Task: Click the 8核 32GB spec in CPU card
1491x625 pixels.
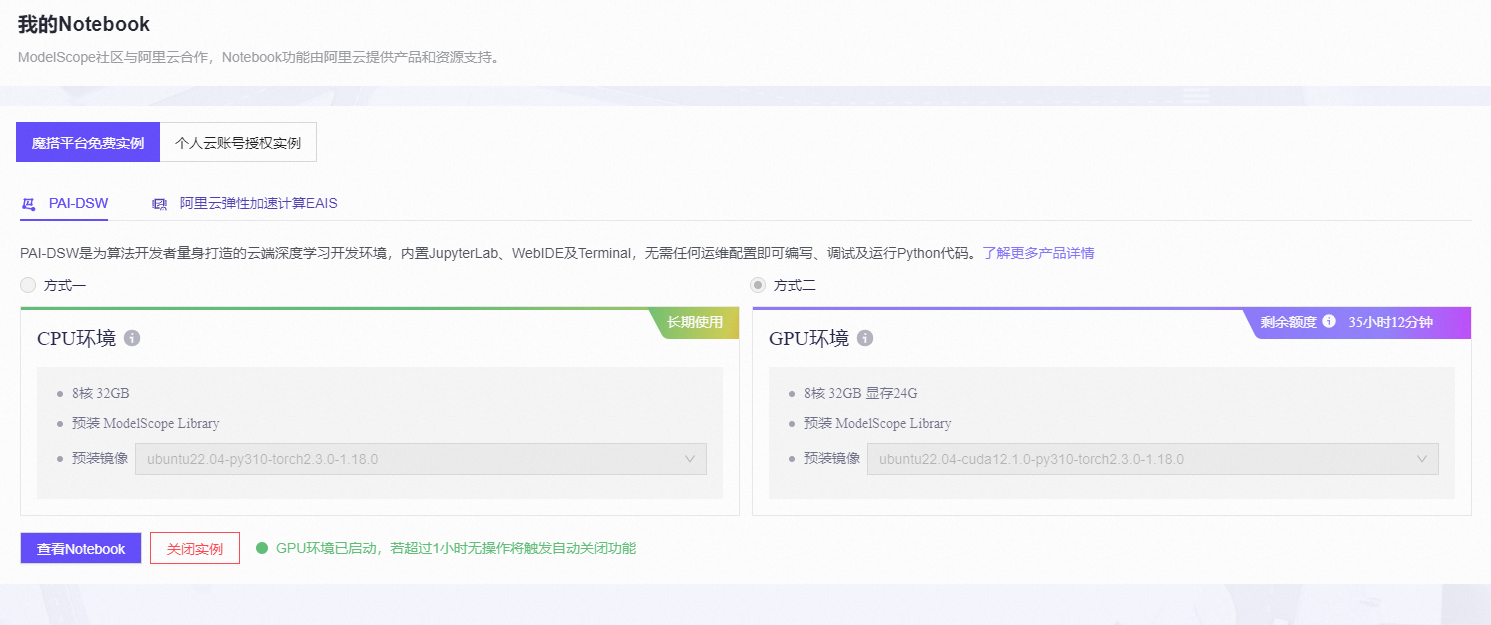Action: 101,393
